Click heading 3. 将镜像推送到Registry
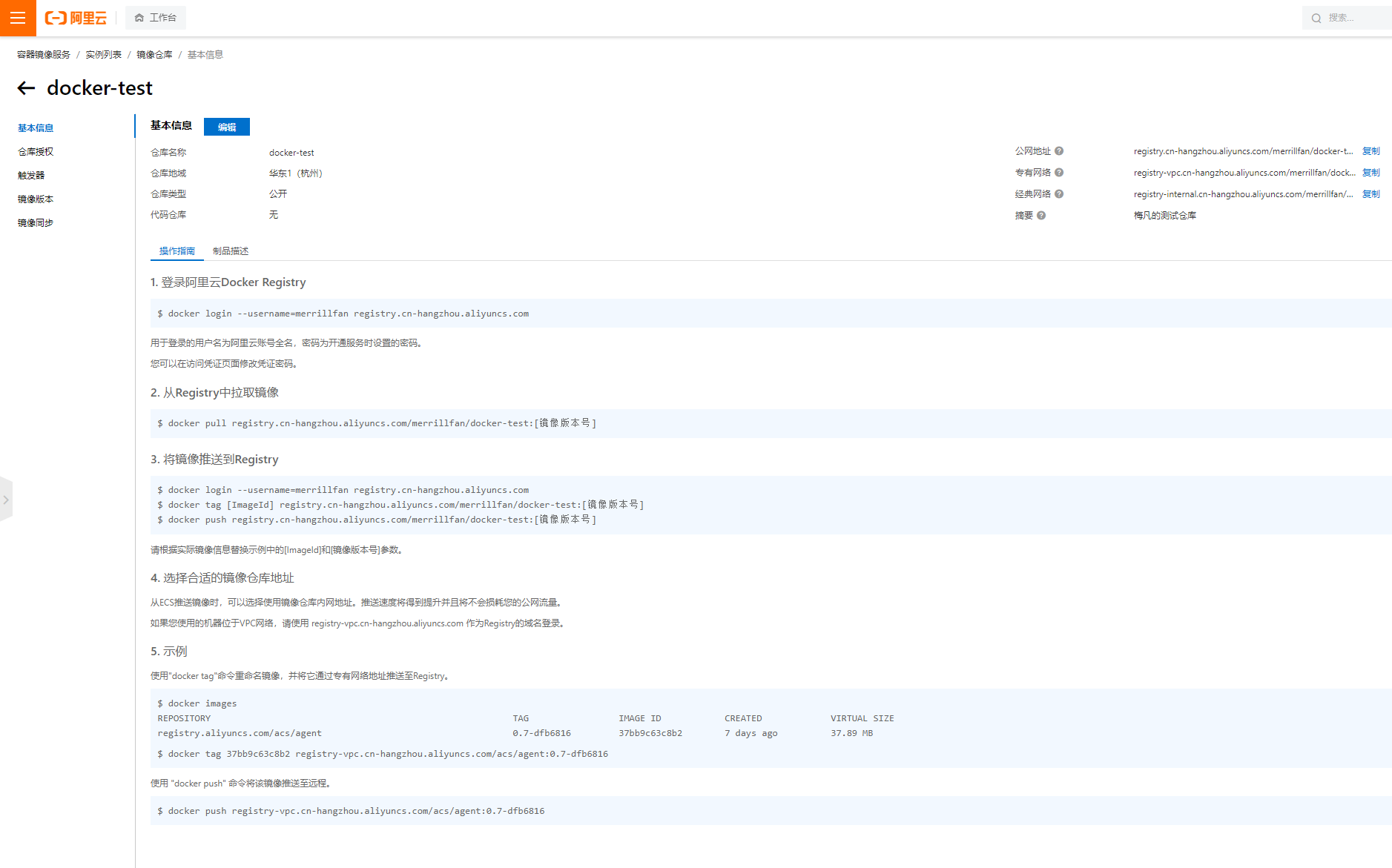 click(214, 460)
